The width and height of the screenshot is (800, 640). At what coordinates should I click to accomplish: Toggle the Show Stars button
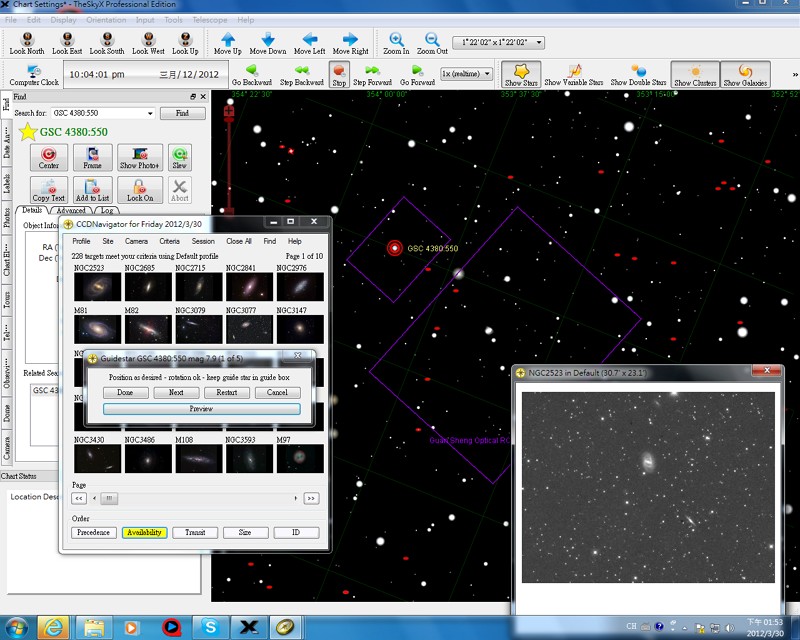(x=521, y=73)
